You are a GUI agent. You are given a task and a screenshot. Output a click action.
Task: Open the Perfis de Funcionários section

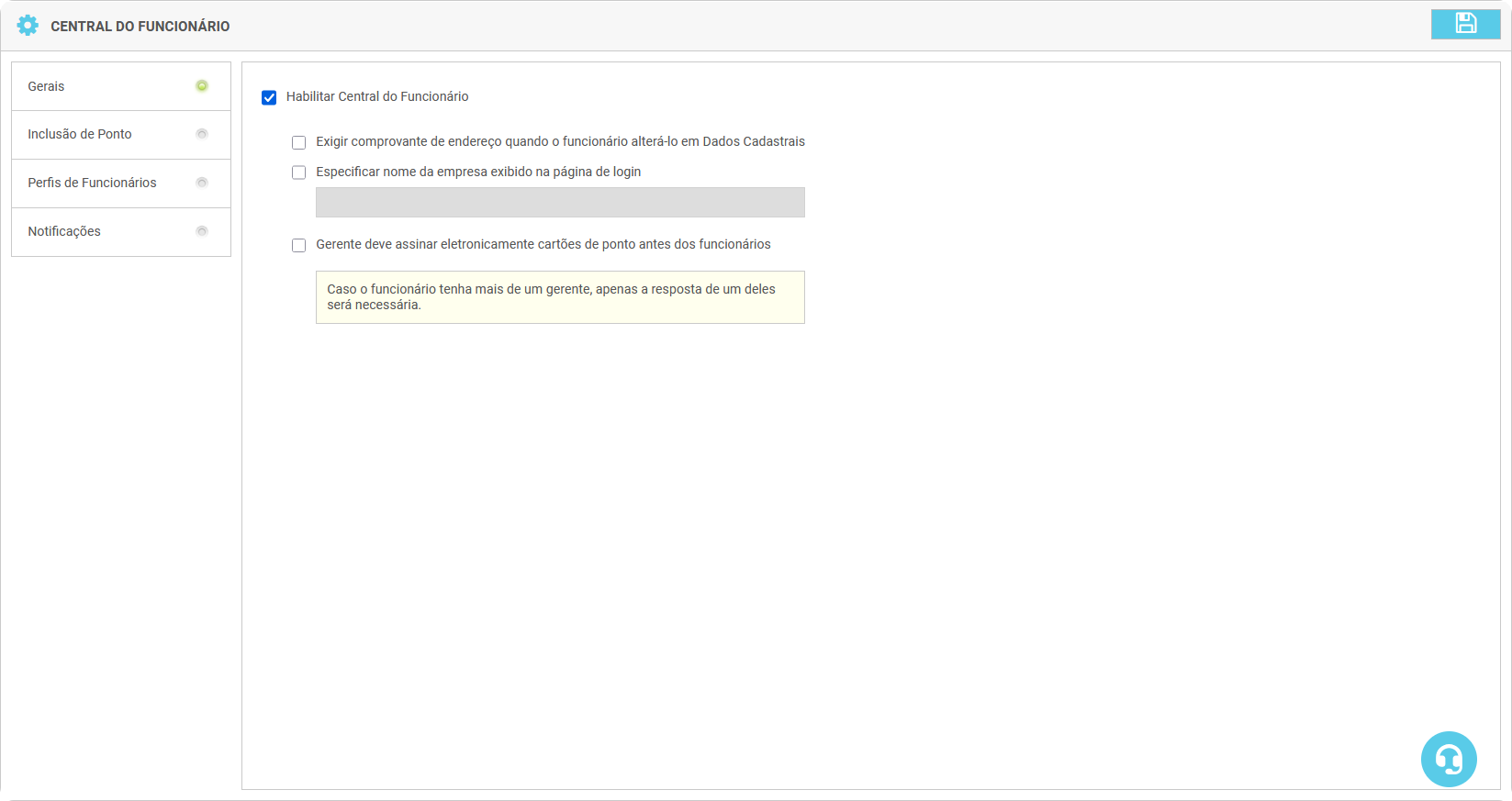pos(92,183)
